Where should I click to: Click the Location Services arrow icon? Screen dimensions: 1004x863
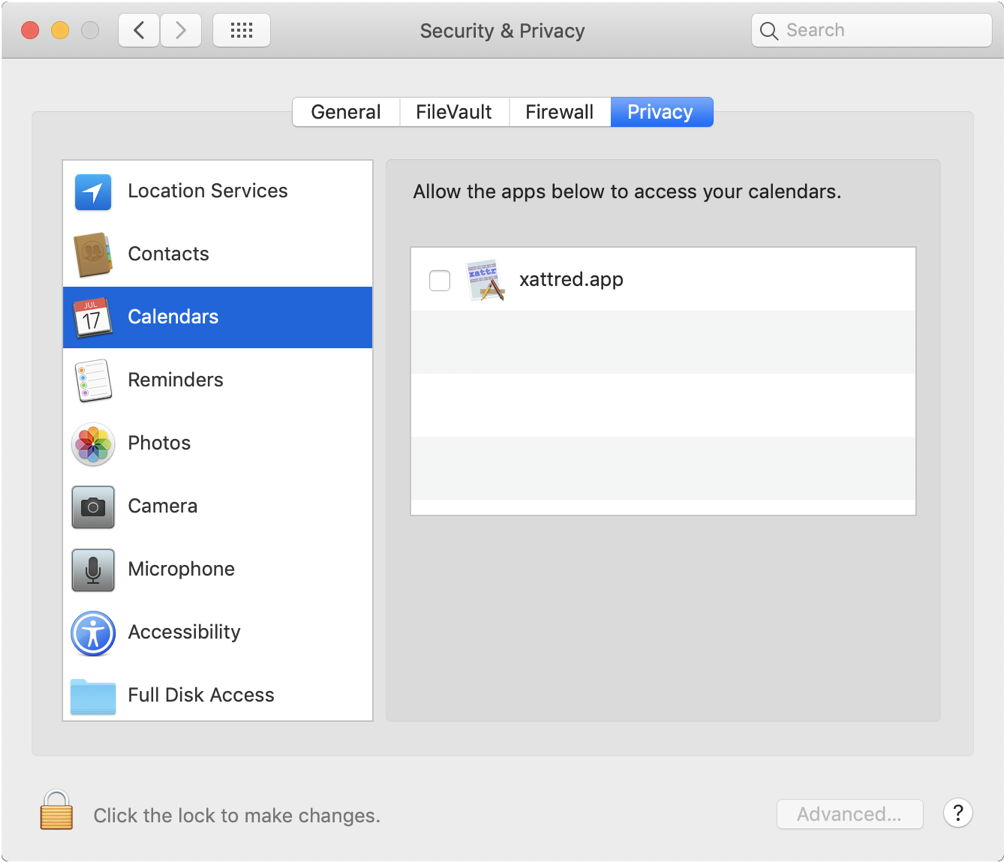click(93, 192)
